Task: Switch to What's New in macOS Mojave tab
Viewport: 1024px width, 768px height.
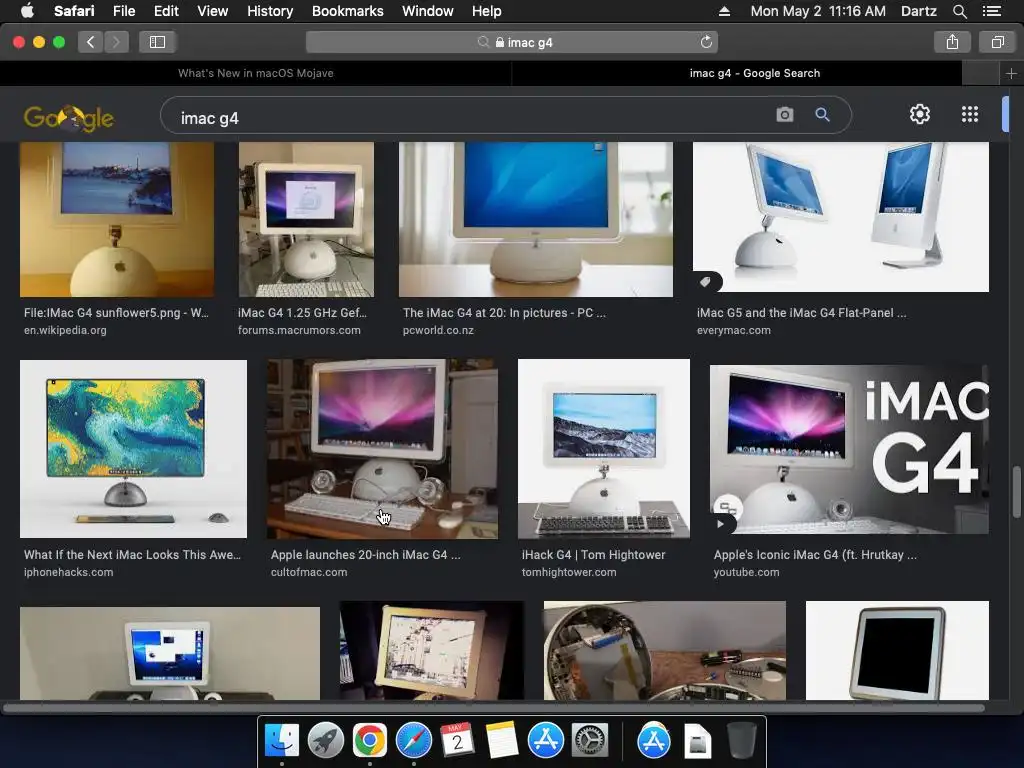Action: (x=255, y=73)
